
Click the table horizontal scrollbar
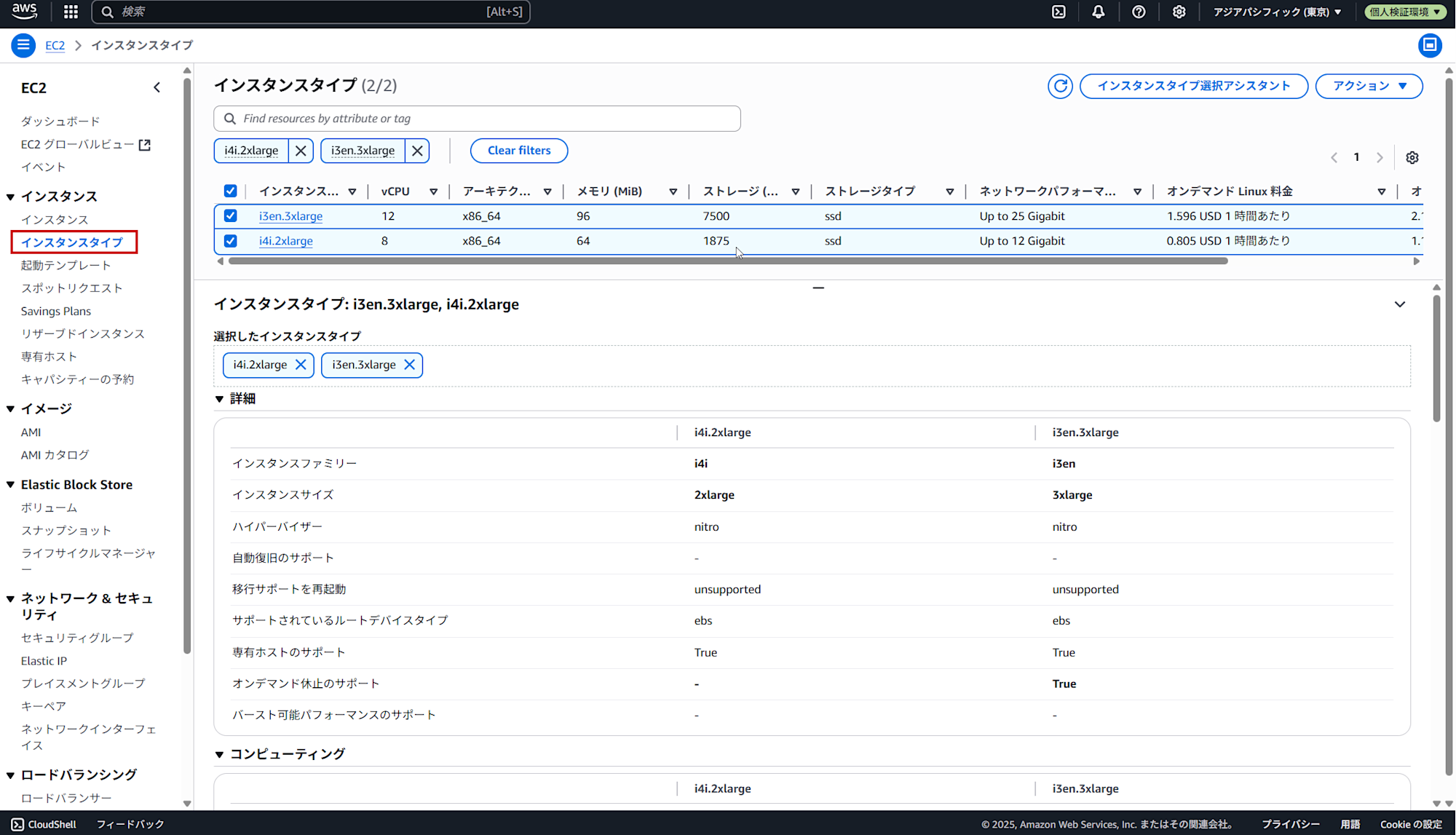pos(728,261)
